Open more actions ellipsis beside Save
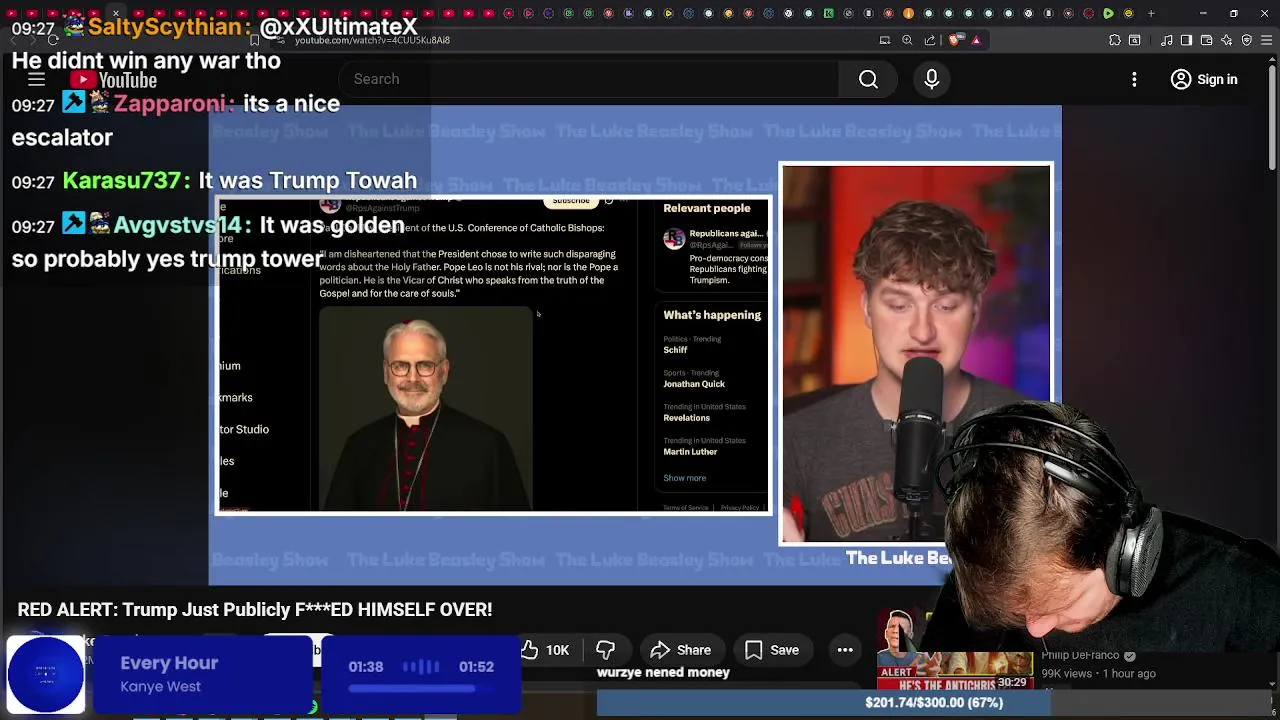The image size is (1280, 720). 845,650
